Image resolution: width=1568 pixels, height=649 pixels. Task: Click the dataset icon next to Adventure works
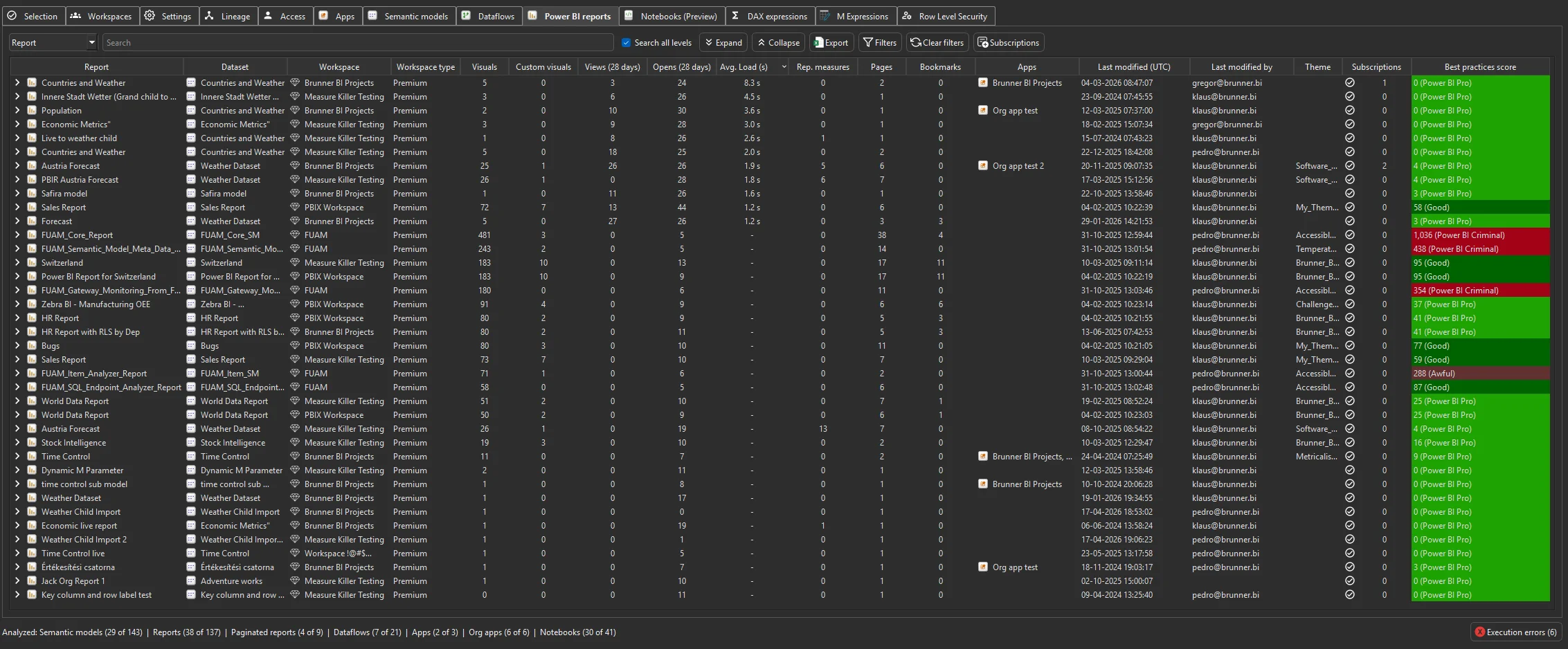191,581
